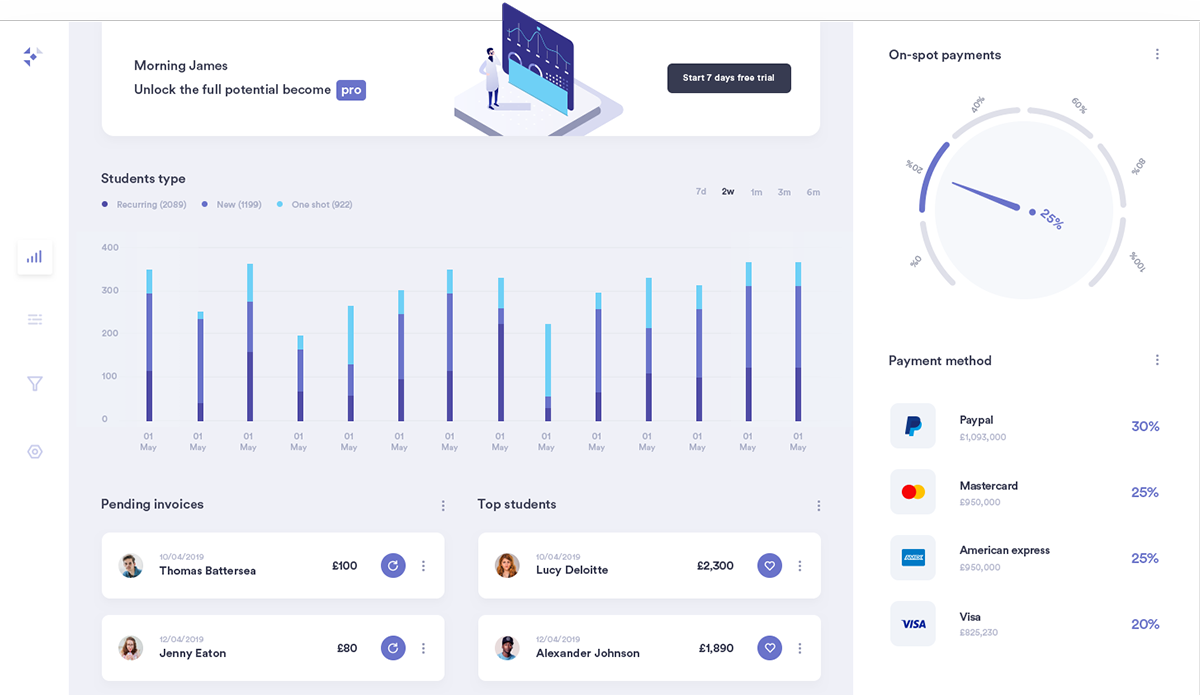Open the bar chart analytics sidebar icon
The width and height of the screenshot is (1200, 696).
pyautogui.click(x=35, y=257)
